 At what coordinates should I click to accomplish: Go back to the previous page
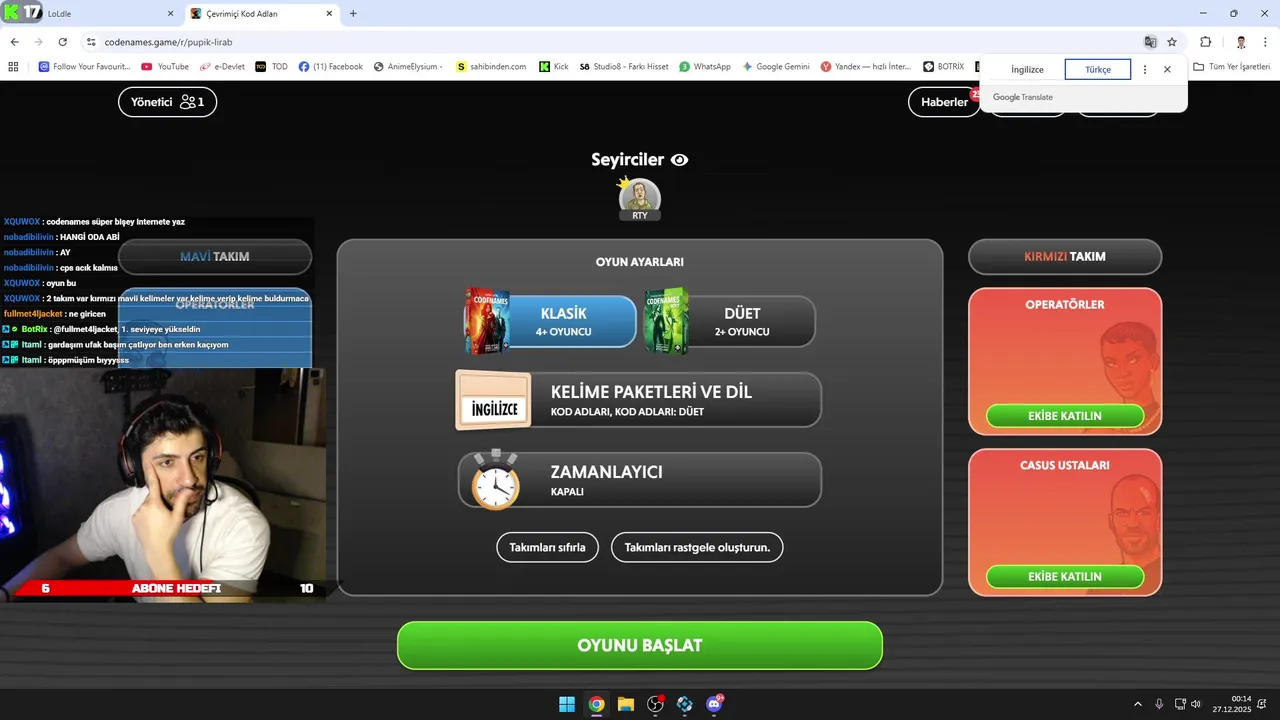click(x=14, y=42)
